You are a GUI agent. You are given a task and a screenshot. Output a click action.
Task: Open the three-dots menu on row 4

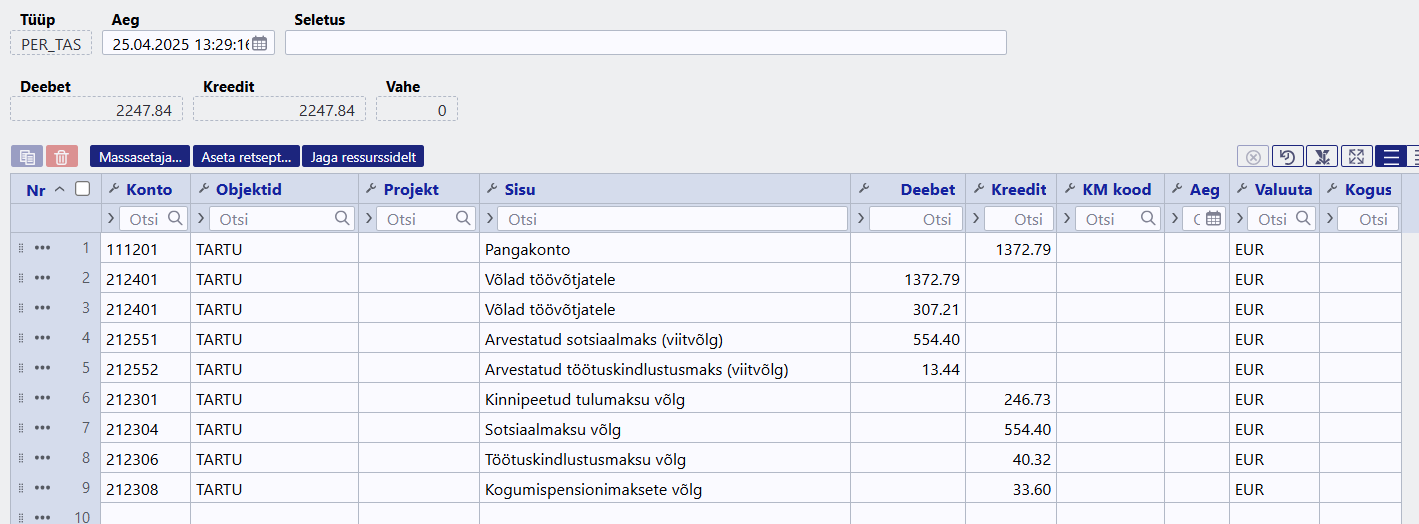click(x=42, y=338)
